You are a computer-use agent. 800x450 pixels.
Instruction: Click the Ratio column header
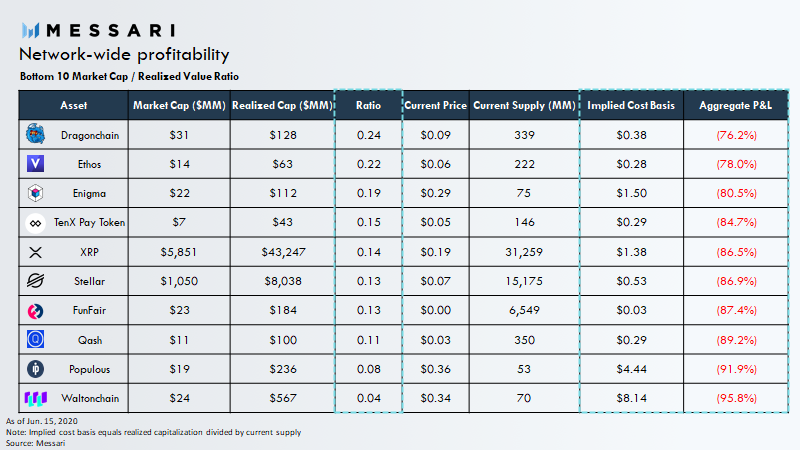pos(368,105)
